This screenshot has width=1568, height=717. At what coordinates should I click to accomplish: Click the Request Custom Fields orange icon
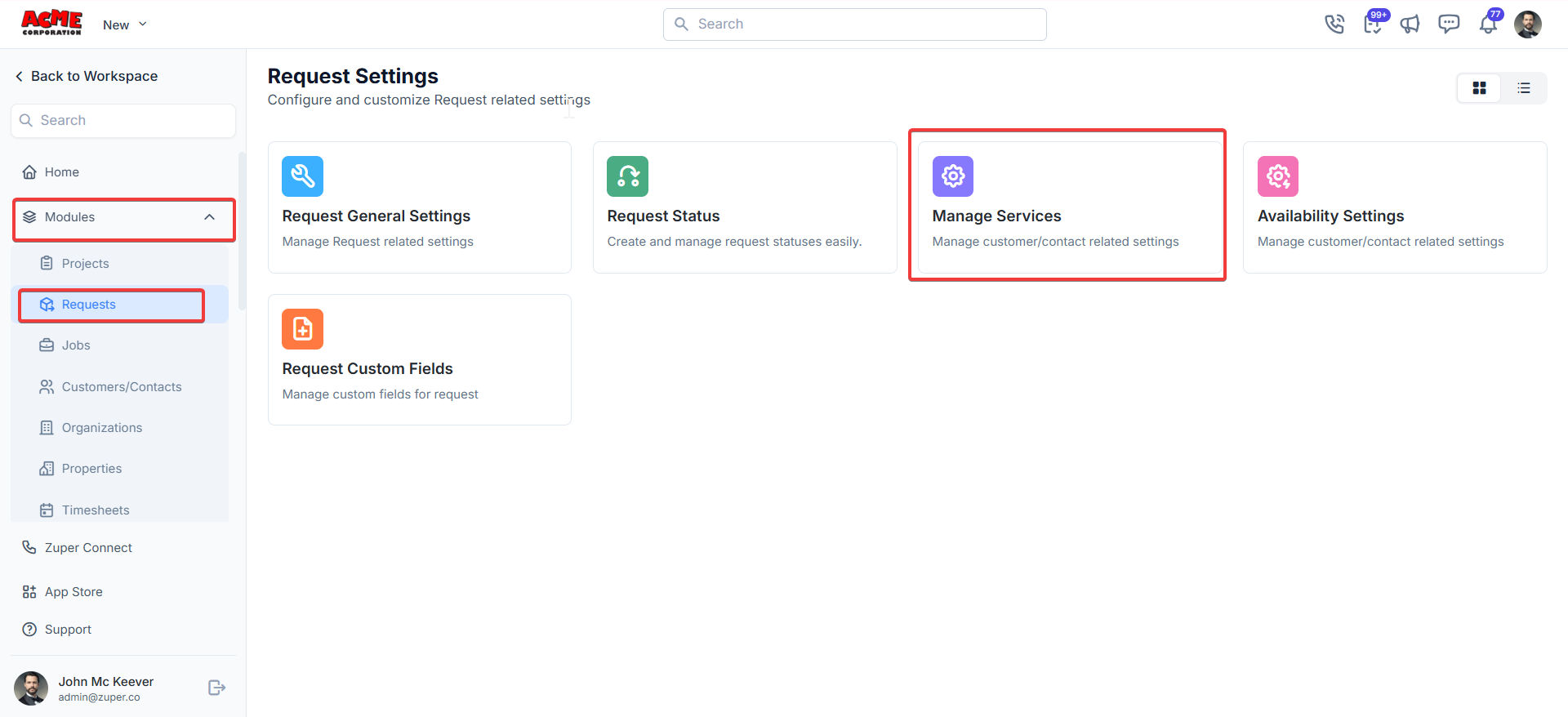pos(302,329)
